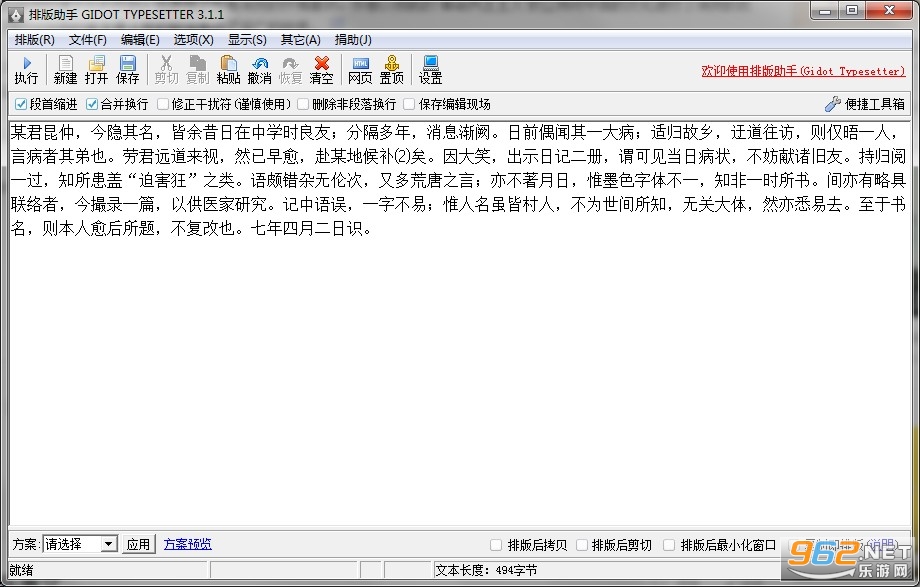Enable 排版后剪切 checkbox
The width and height of the screenshot is (920, 587).
click(x=581, y=545)
